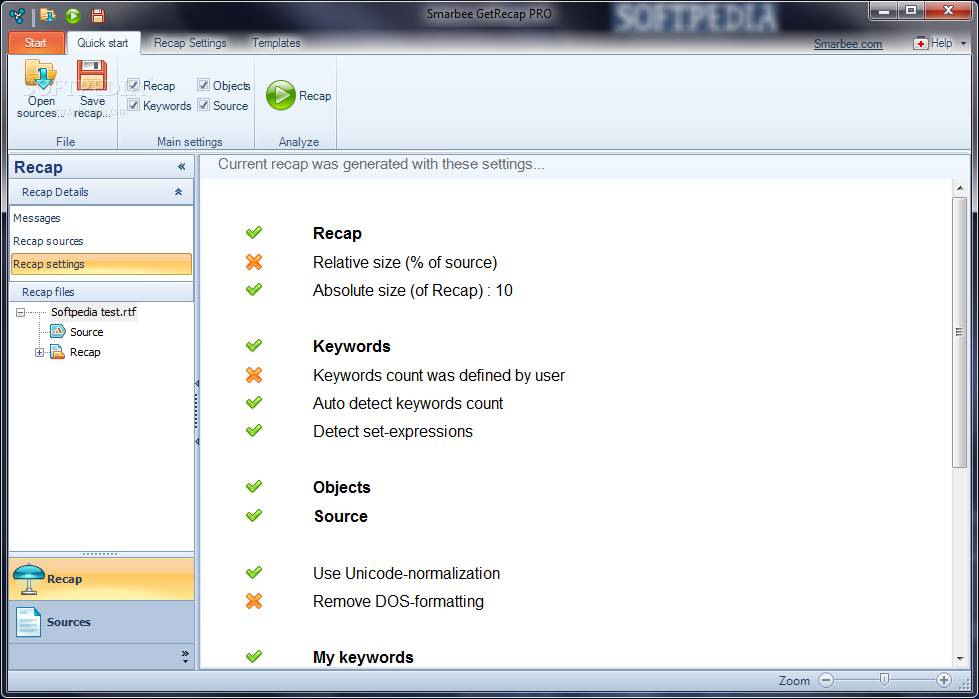The image size is (979, 699).
Task: Open the Smarbee.com link
Action: [x=848, y=44]
